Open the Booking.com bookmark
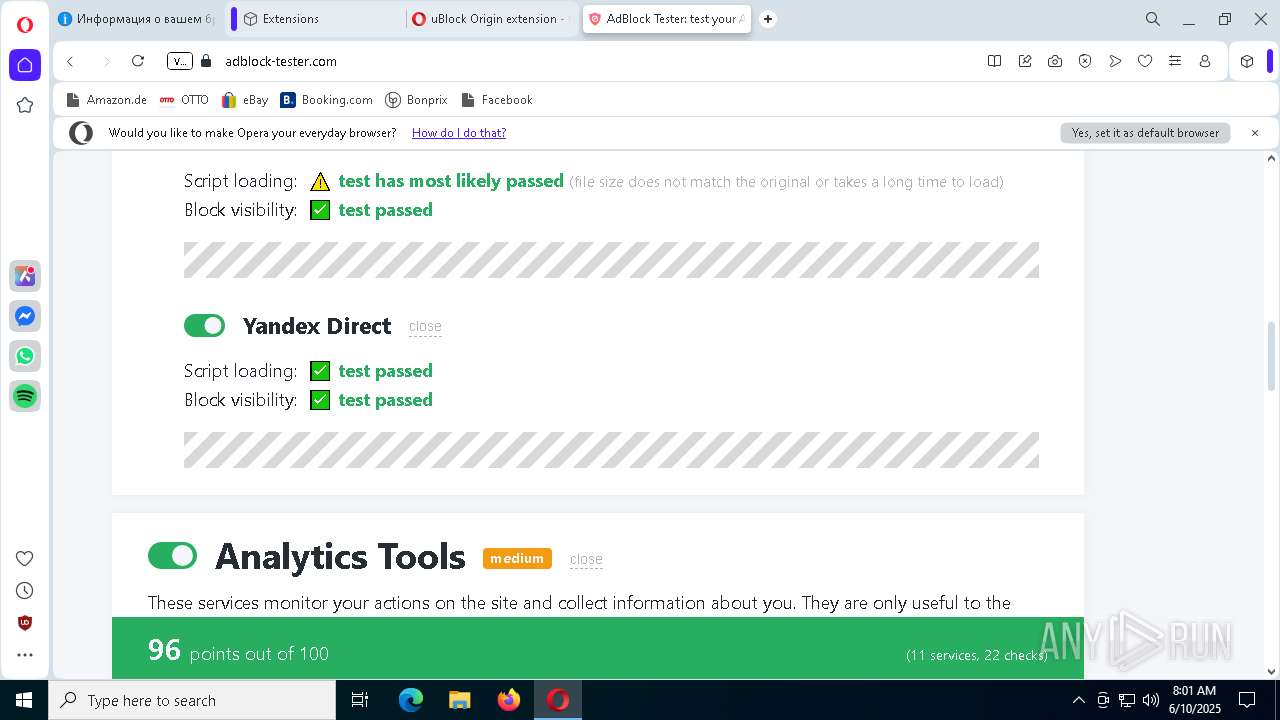The image size is (1280, 720). point(327,100)
